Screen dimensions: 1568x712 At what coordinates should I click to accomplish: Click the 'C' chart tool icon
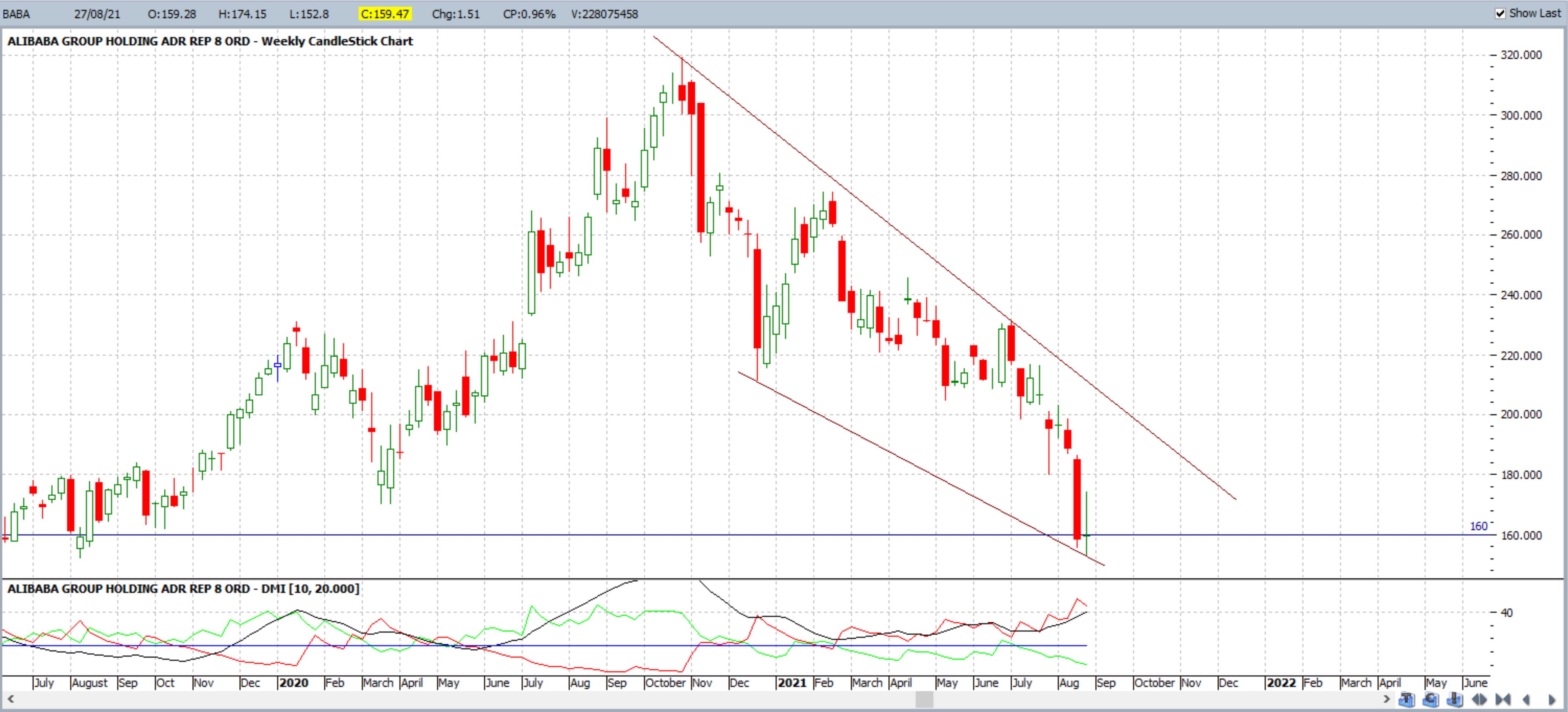1430,699
